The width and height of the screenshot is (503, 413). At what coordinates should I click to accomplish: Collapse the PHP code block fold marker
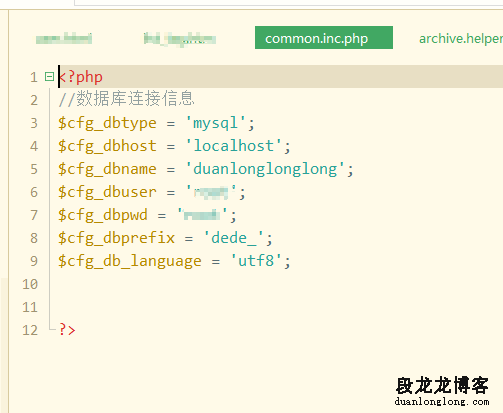[49, 77]
